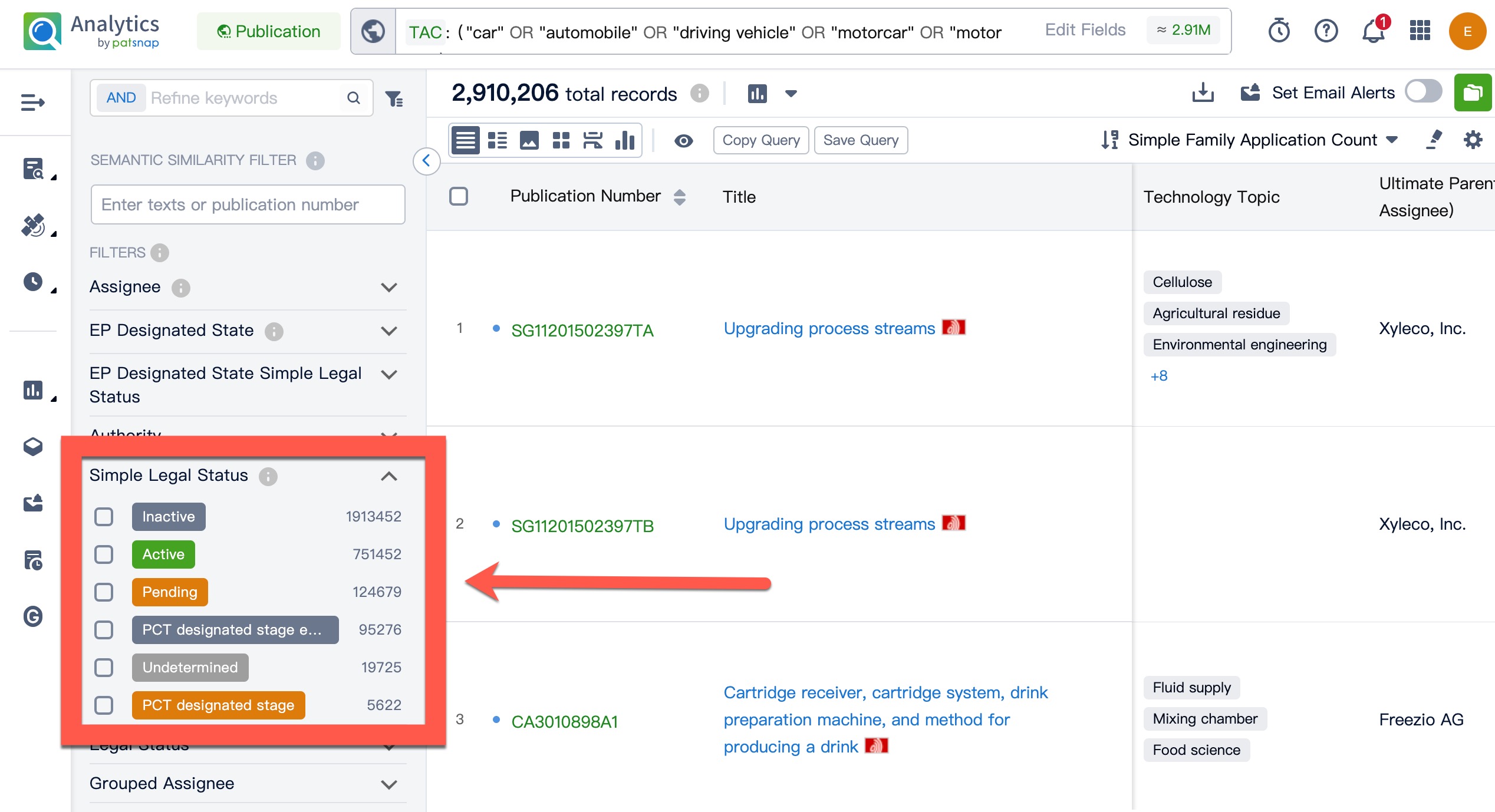Switch to image thumbnail view
Viewport: 1495px width, 812px height.
pos(529,140)
